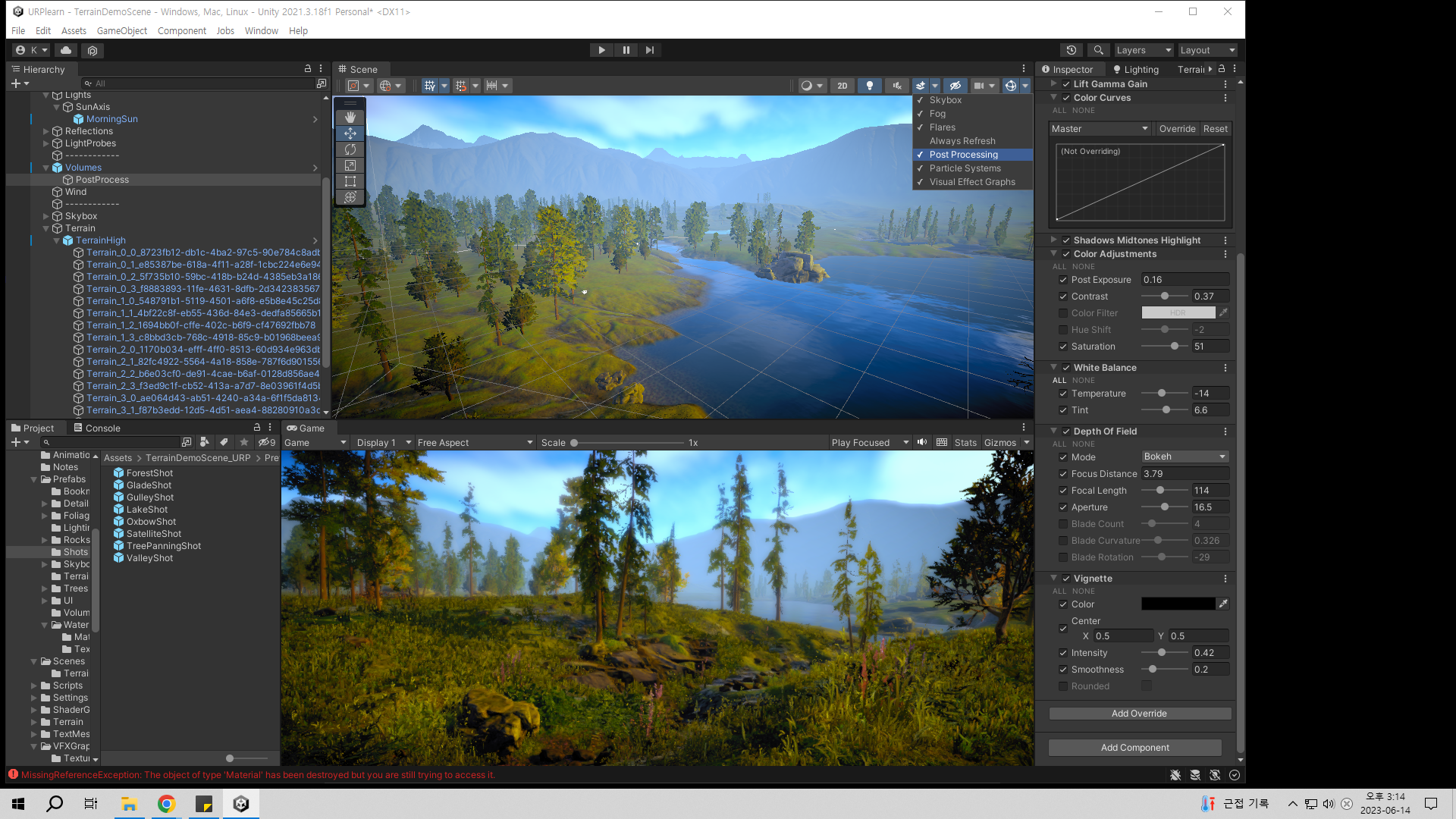
Task: Open global search magnifier icon
Action: tap(1098, 50)
